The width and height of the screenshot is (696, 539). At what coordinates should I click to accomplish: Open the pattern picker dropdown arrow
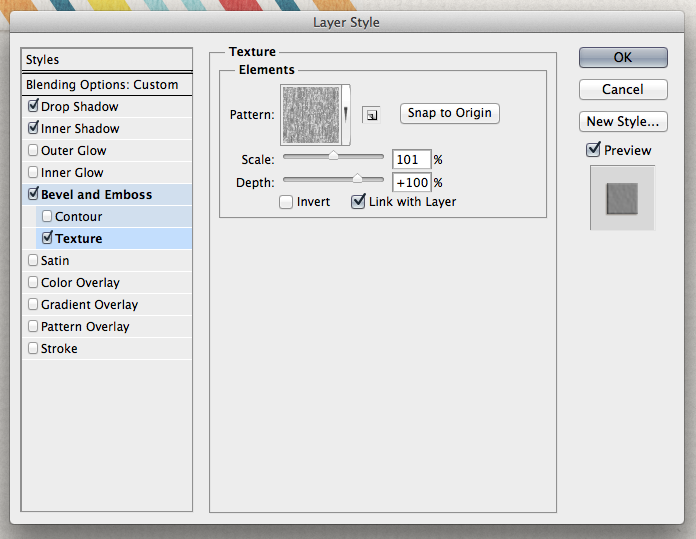346,115
